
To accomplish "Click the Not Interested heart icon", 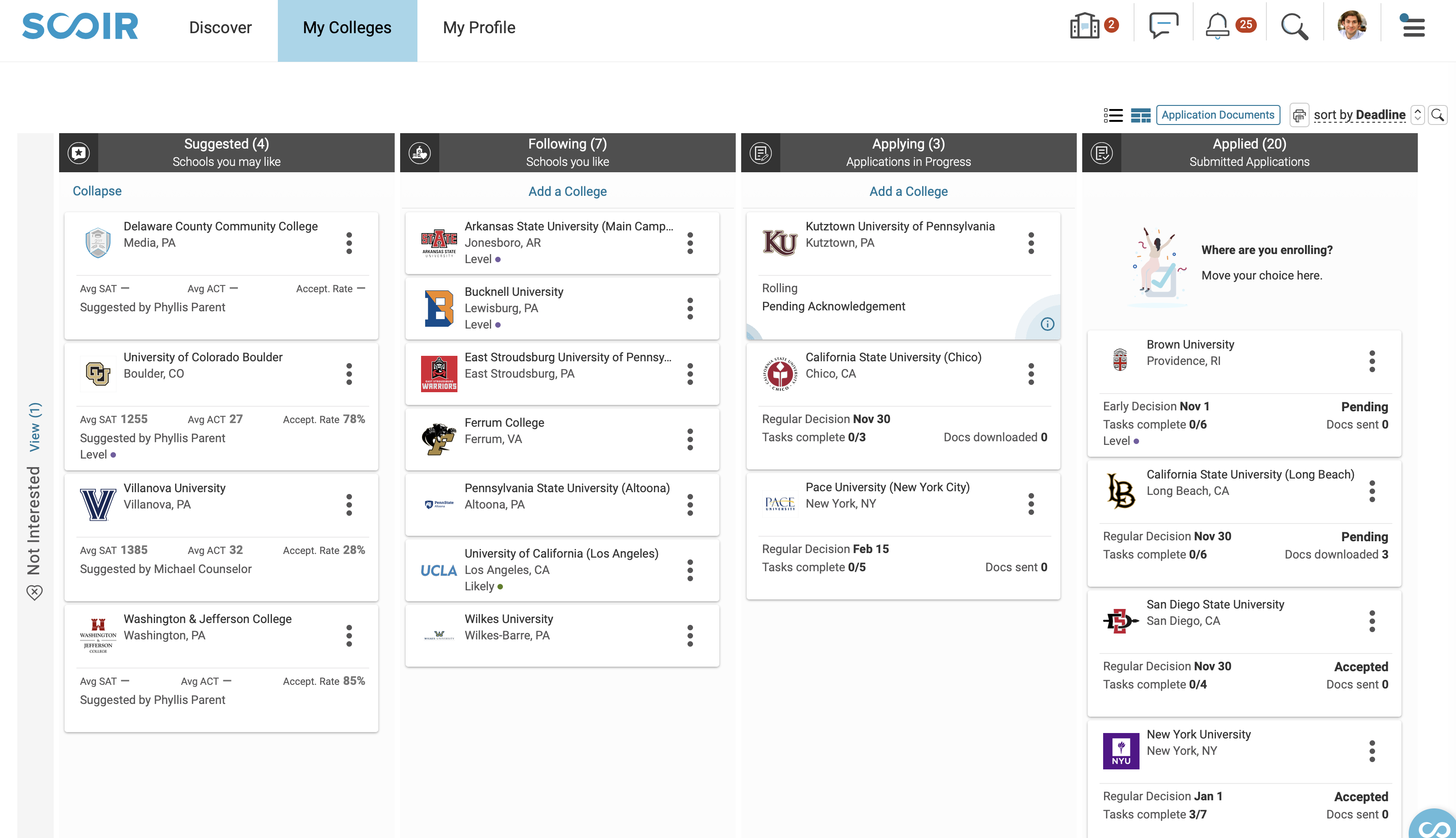I will [35, 592].
